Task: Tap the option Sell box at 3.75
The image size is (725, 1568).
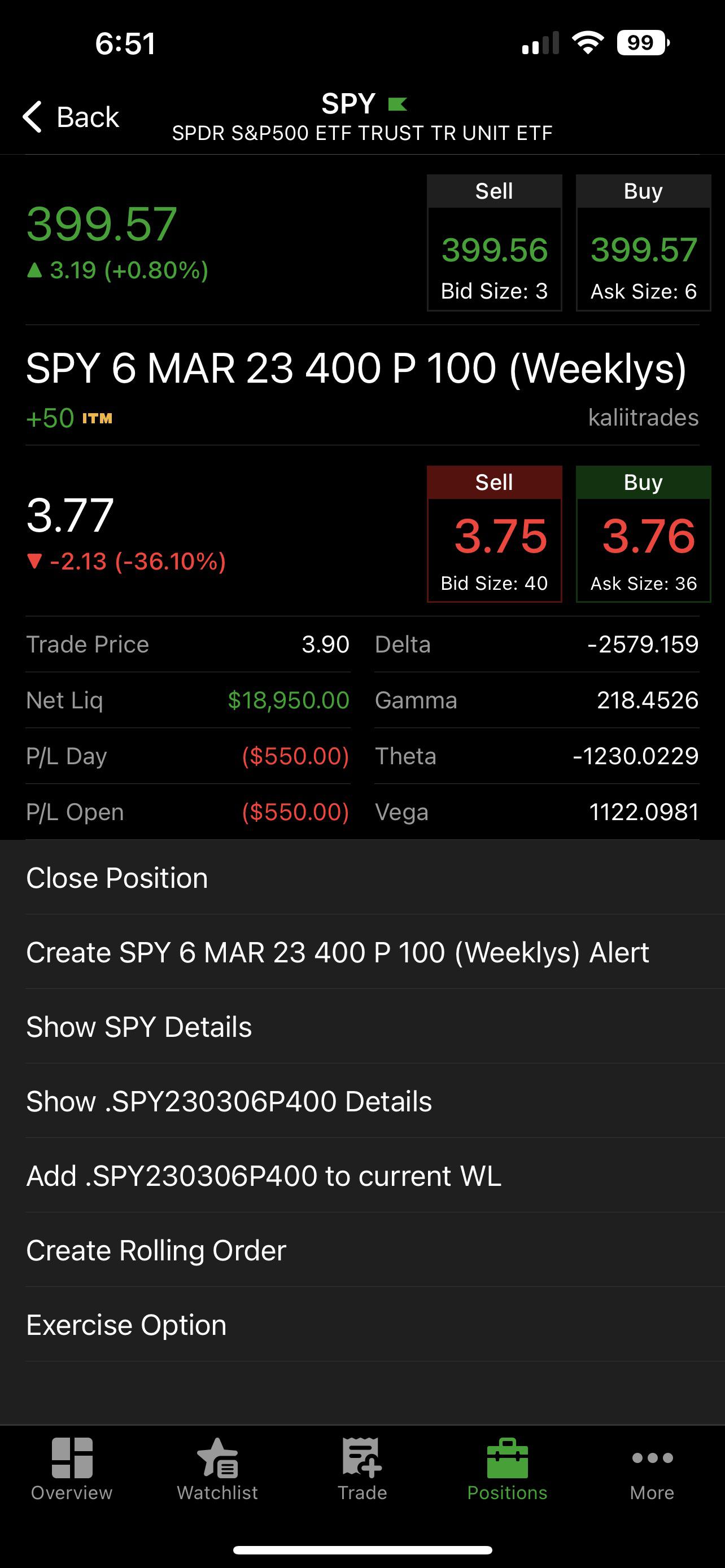Action: 494,535
